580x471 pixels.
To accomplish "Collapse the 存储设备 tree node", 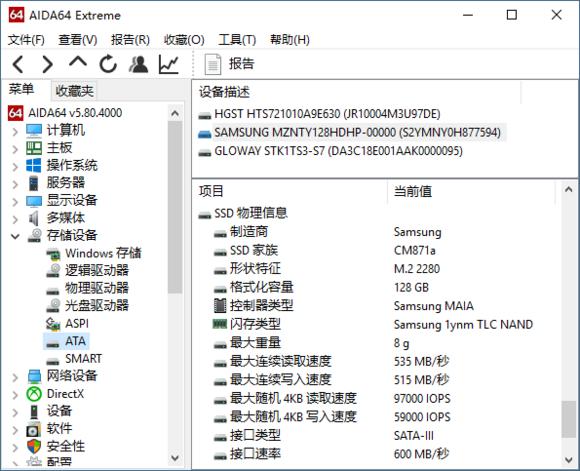I will (x=15, y=236).
